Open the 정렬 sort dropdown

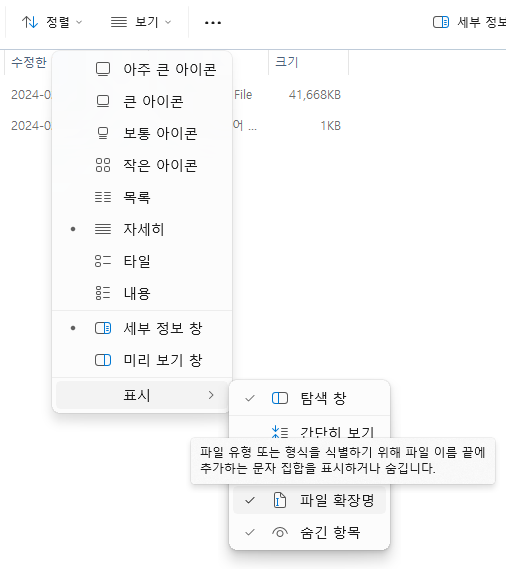[x=52, y=22]
